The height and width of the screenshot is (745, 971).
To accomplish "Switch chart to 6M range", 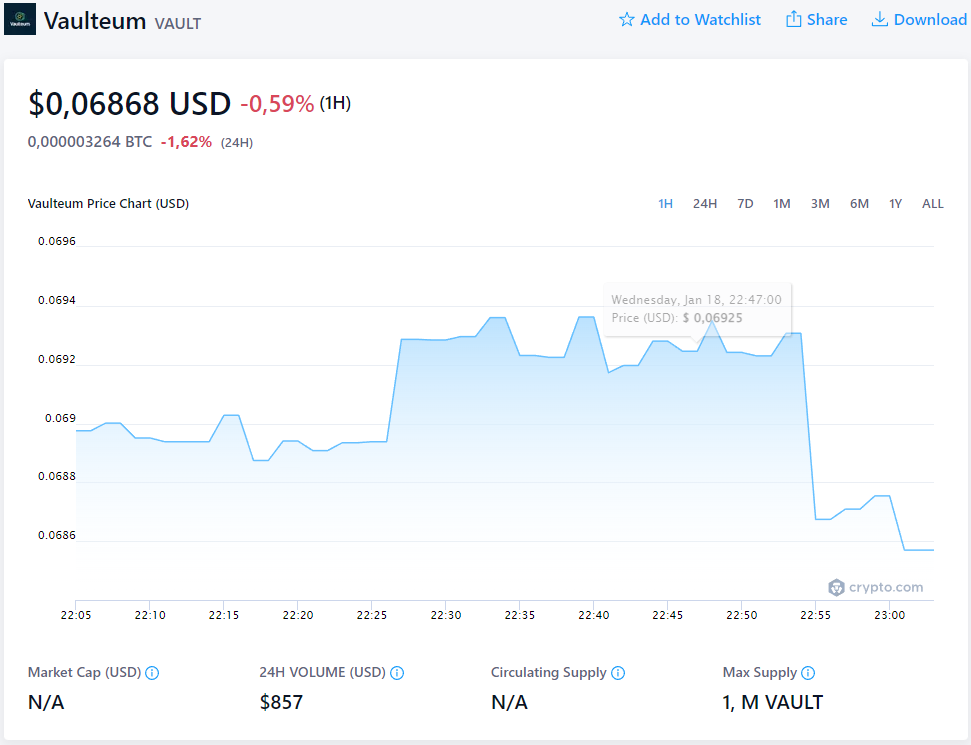I will click(859, 204).
